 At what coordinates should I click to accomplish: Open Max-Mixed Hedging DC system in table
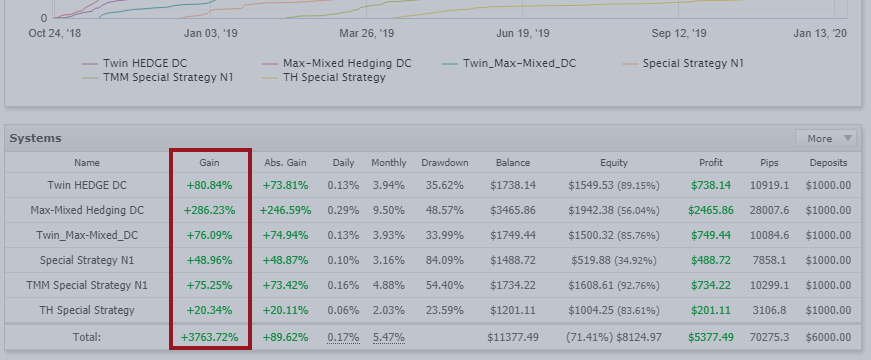pos(87,211)
